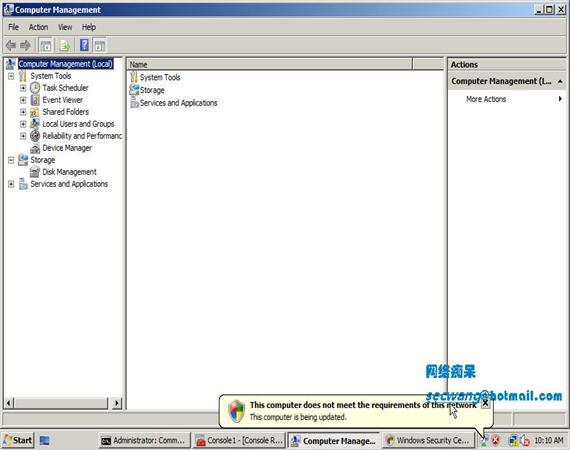Click the taskbar clock showing 10:10 AM
The height and width of the screenshot is (450, 570).
click(549, 441)
